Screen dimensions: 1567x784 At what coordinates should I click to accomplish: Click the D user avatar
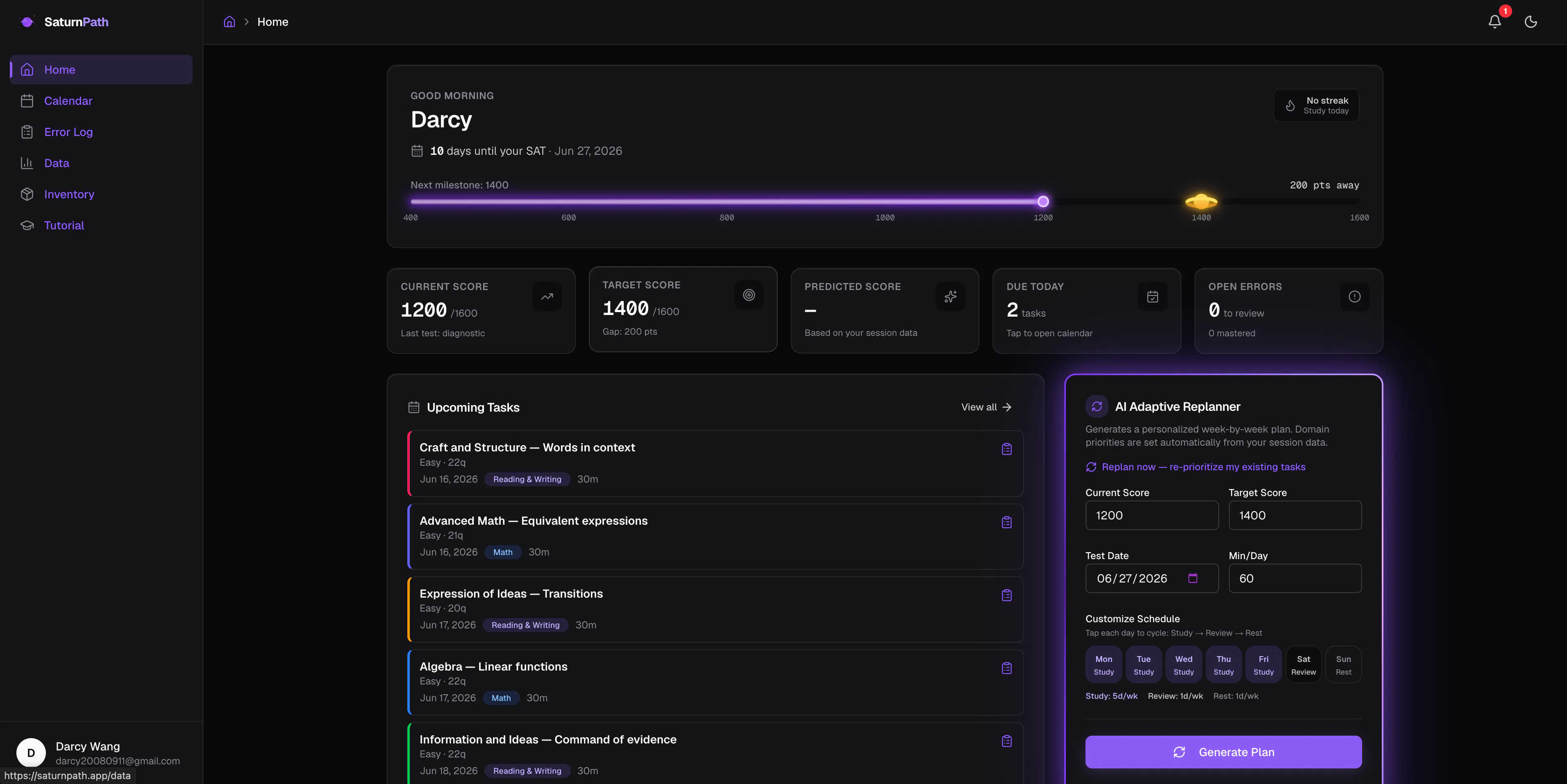click(x=31, y=753)
